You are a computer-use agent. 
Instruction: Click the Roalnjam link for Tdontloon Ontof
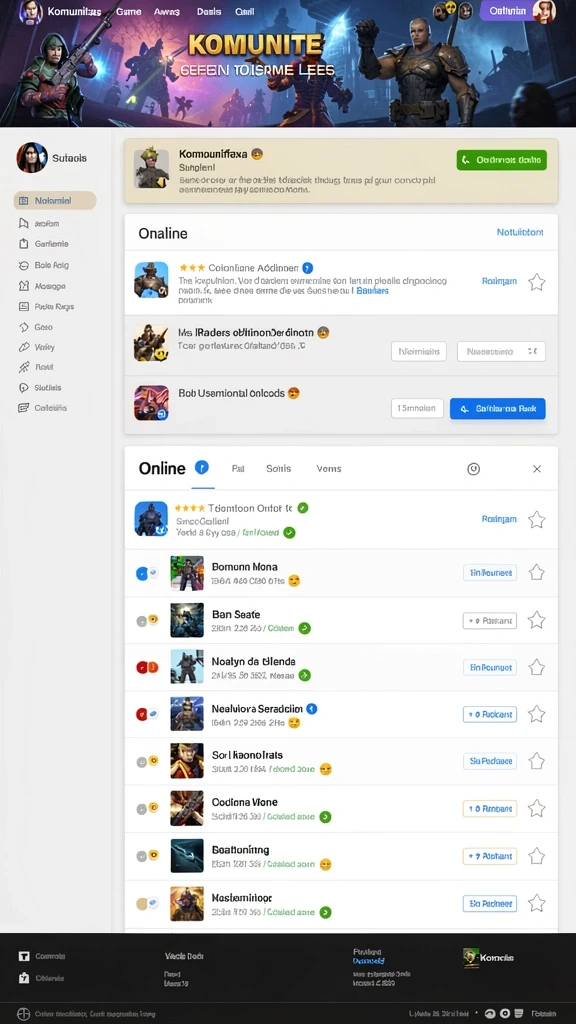500,519
